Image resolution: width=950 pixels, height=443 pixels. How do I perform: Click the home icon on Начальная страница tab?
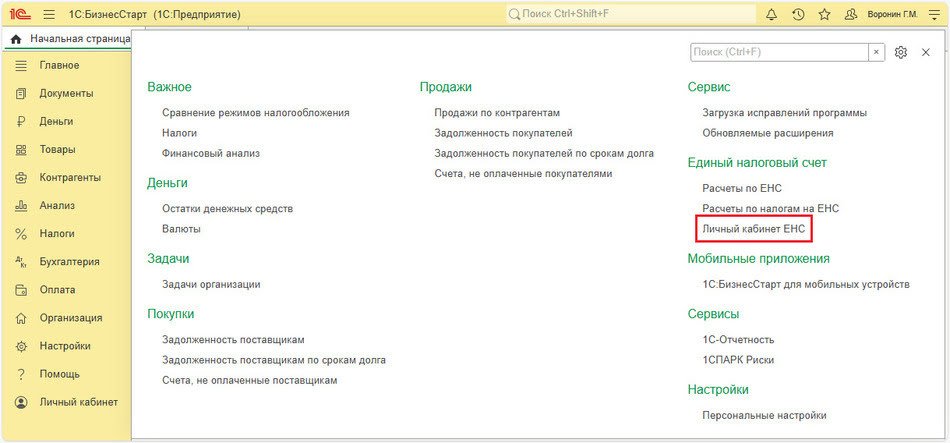[16, 39]
